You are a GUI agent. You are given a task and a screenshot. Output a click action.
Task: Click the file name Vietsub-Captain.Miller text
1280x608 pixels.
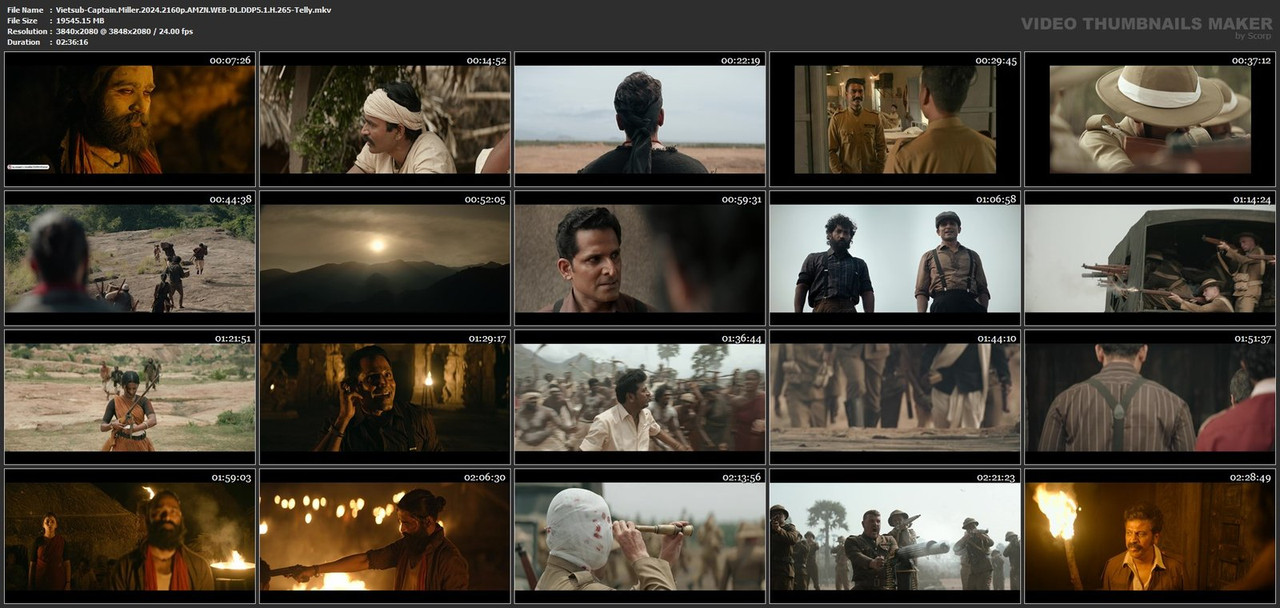[193, 10]
